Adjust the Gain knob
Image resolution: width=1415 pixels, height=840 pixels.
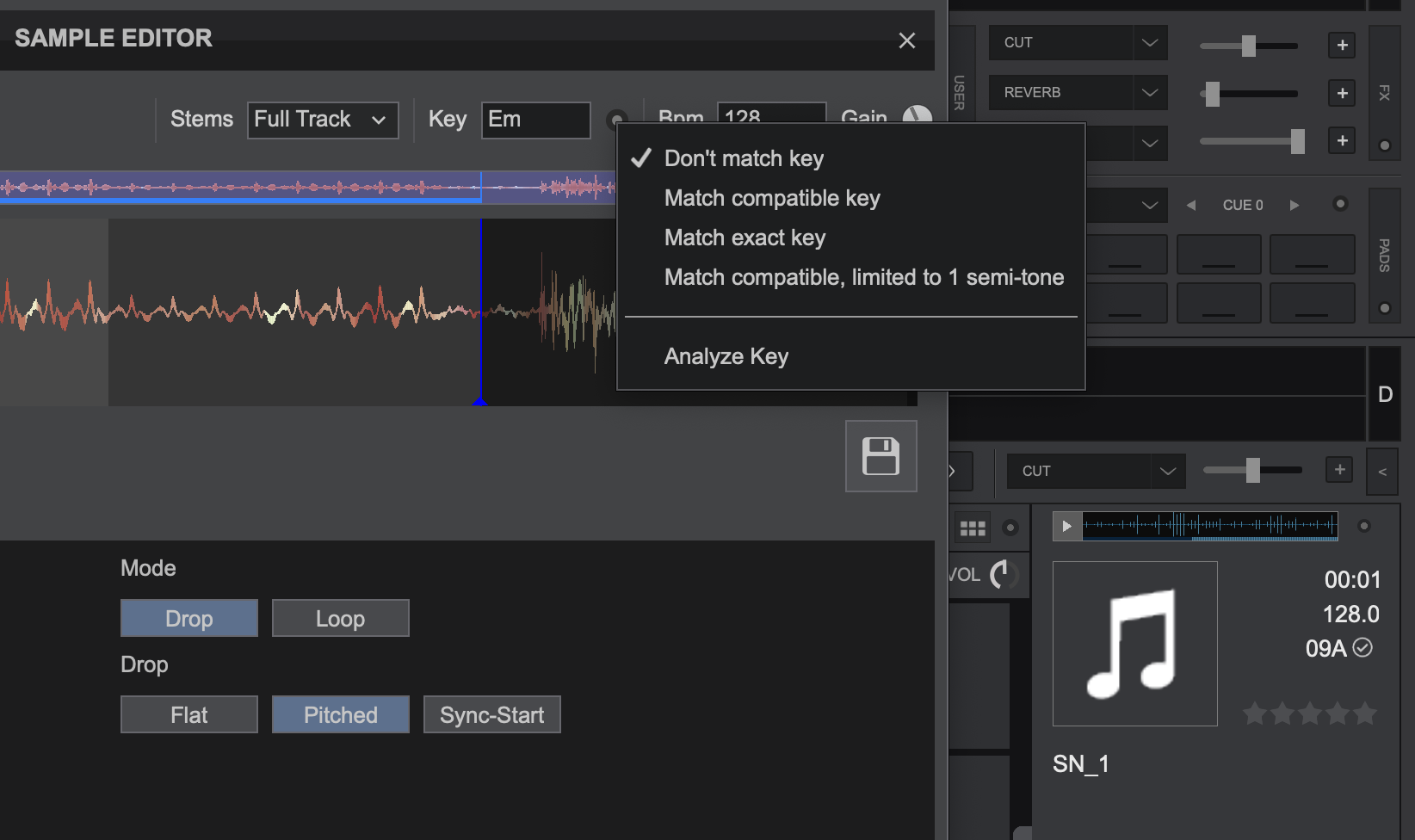tap(917, 114)
